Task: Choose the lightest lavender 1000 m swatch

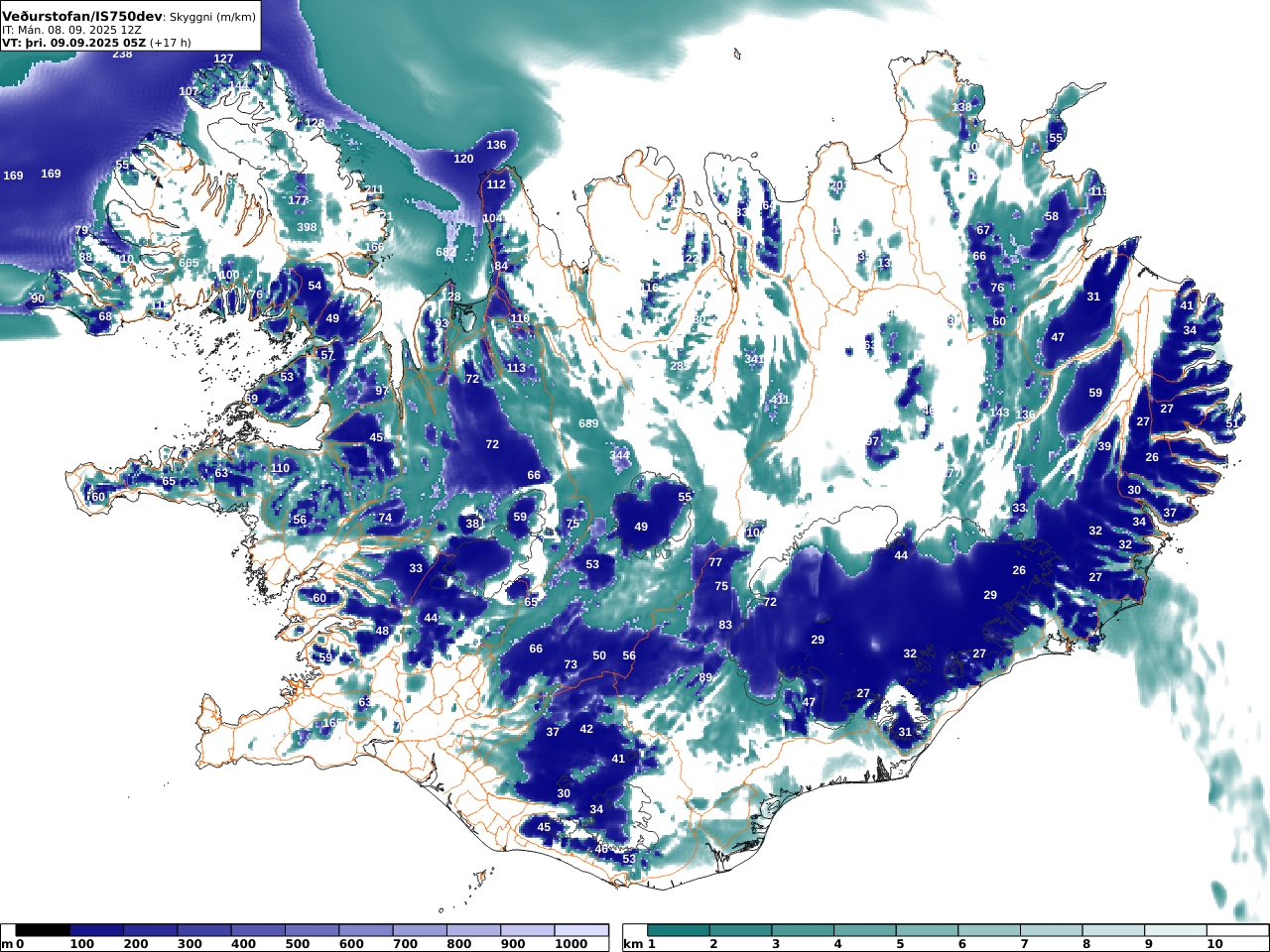Action: click(581, 930)
